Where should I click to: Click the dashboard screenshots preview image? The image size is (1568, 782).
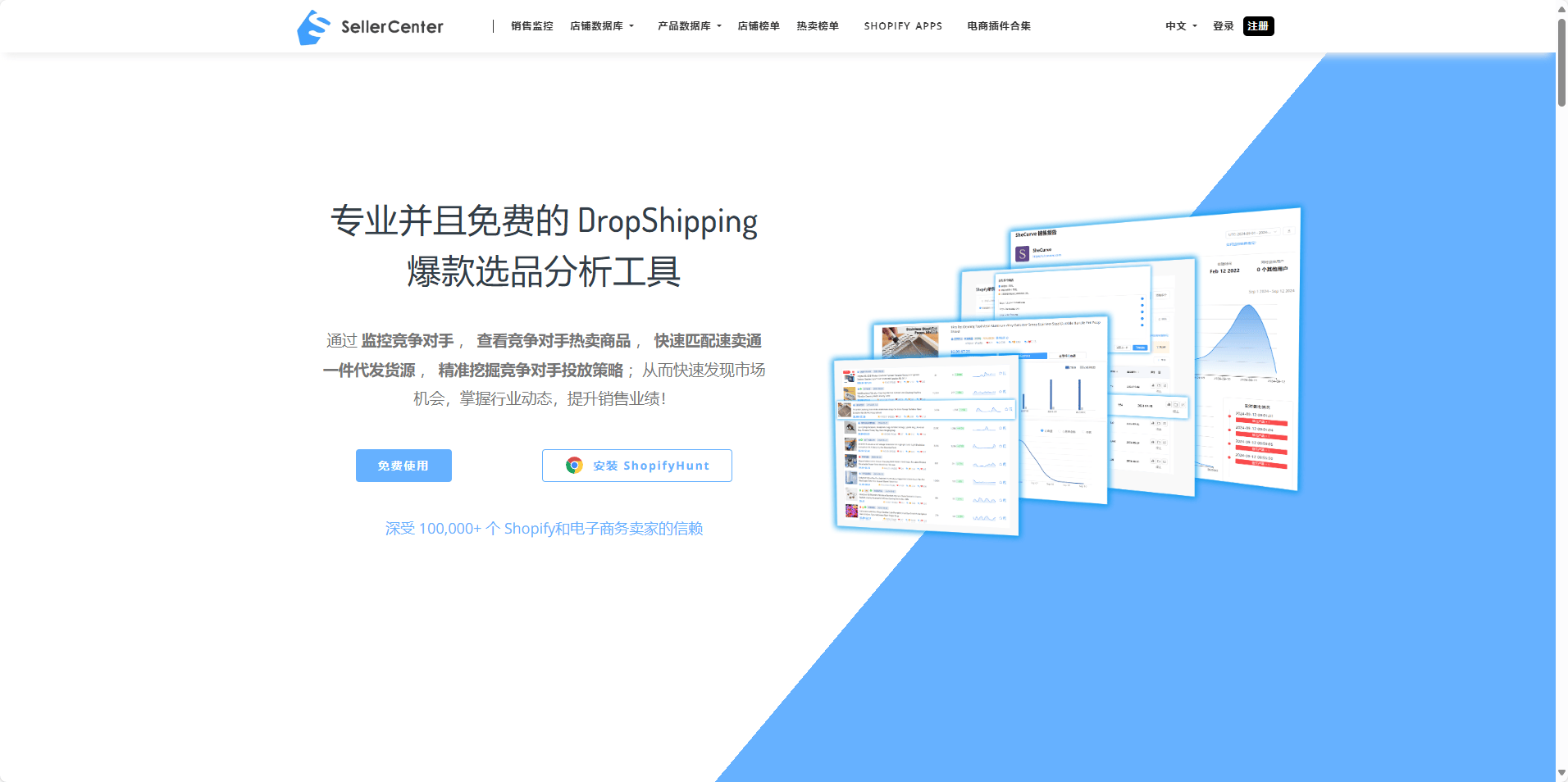[1066, 371]
